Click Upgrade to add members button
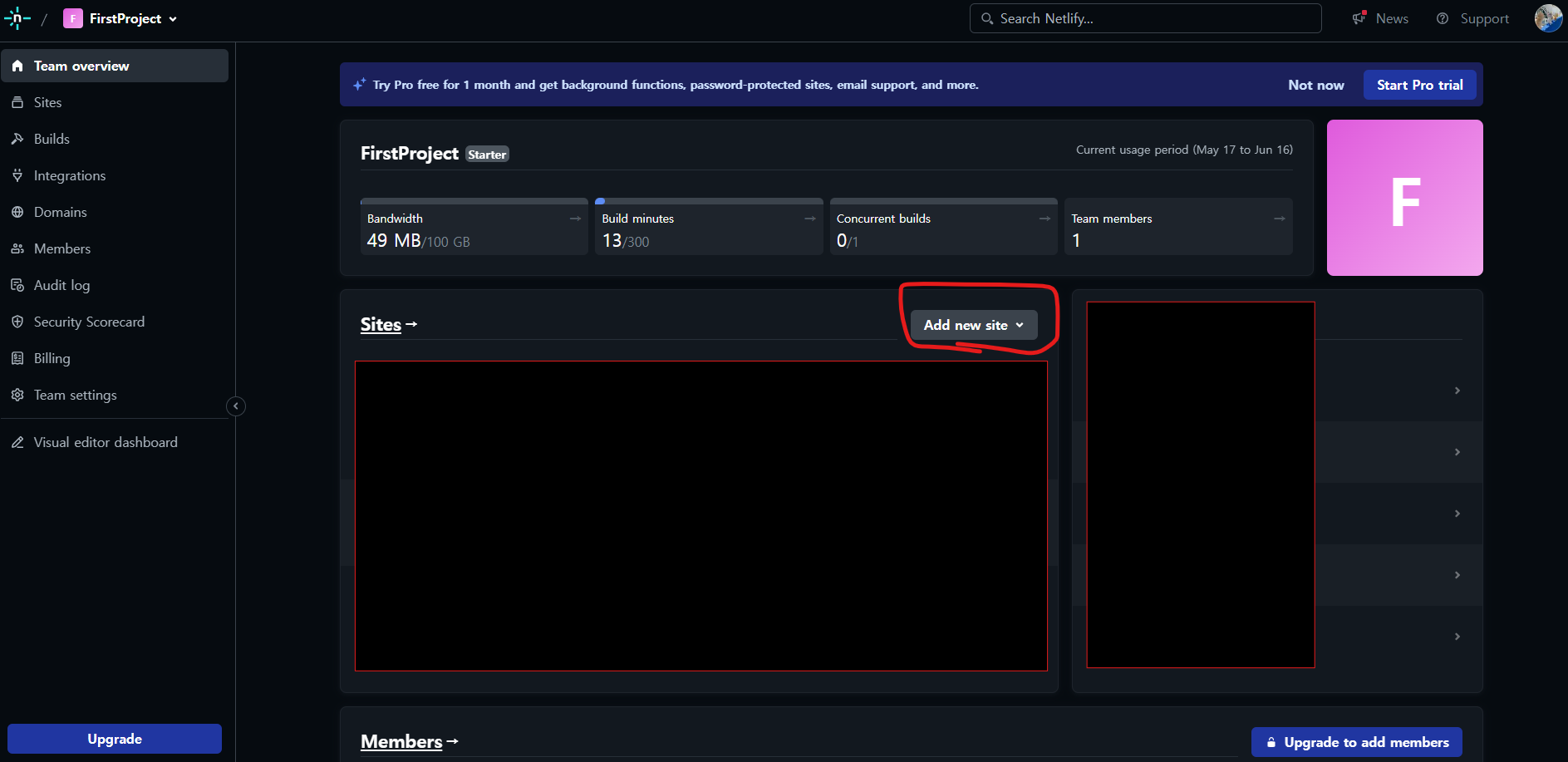Image resolution: width=1568 pixels, height=762 pixels. pyautogui.click(x=1357, y=742)
